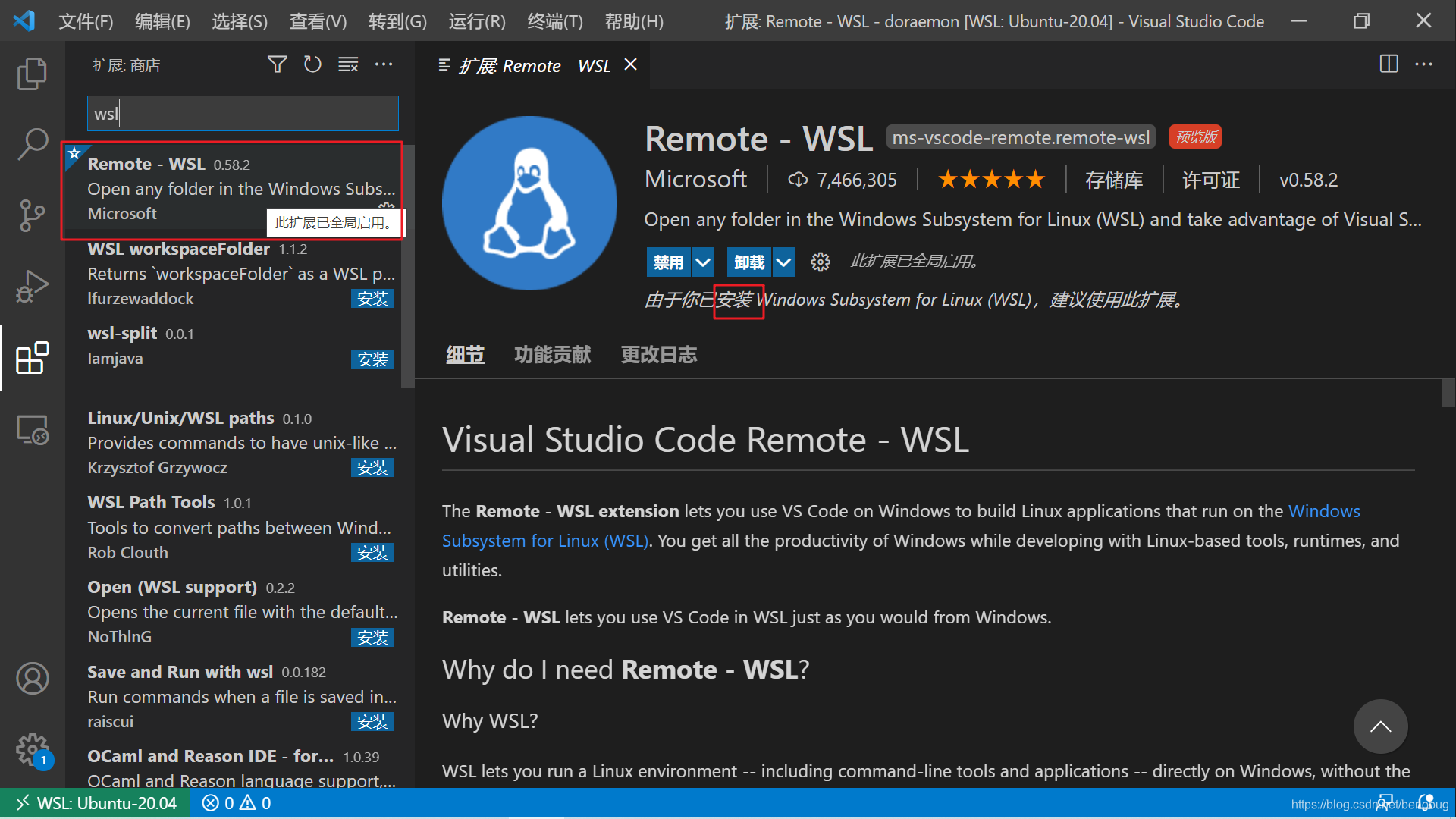Install the wsl-split extension
Screen dimensions: 1456x819
[372, 359]
